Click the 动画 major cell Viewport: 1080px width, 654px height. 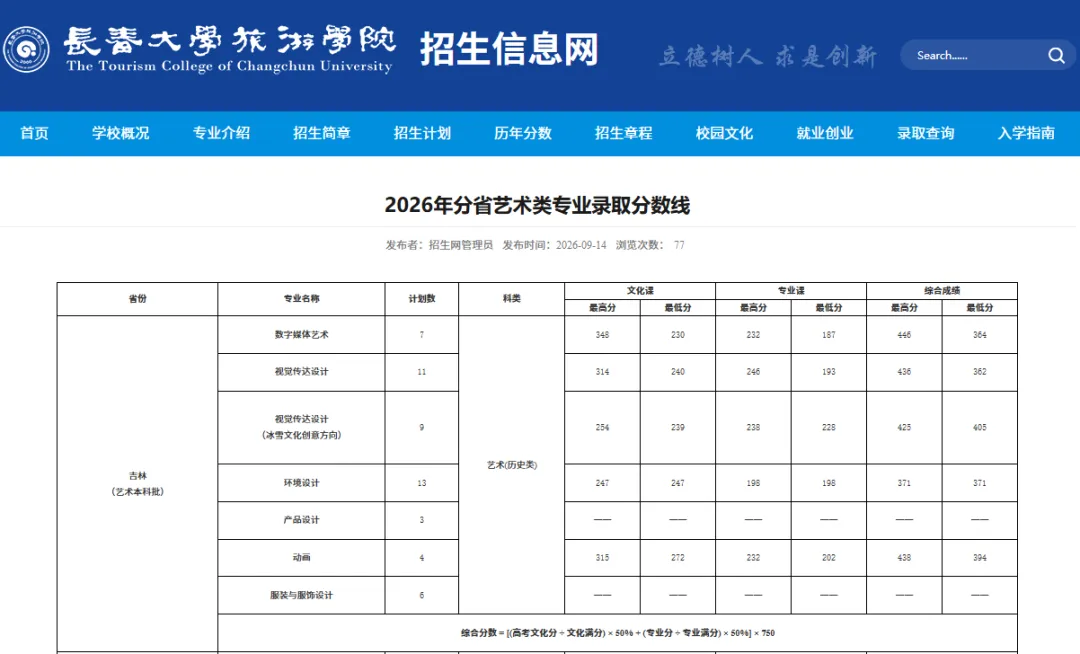301,558
